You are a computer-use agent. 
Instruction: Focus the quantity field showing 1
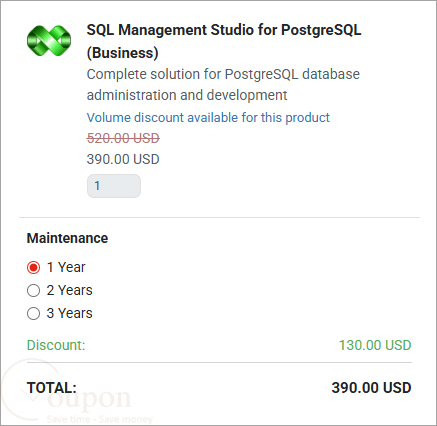(114, 186)
